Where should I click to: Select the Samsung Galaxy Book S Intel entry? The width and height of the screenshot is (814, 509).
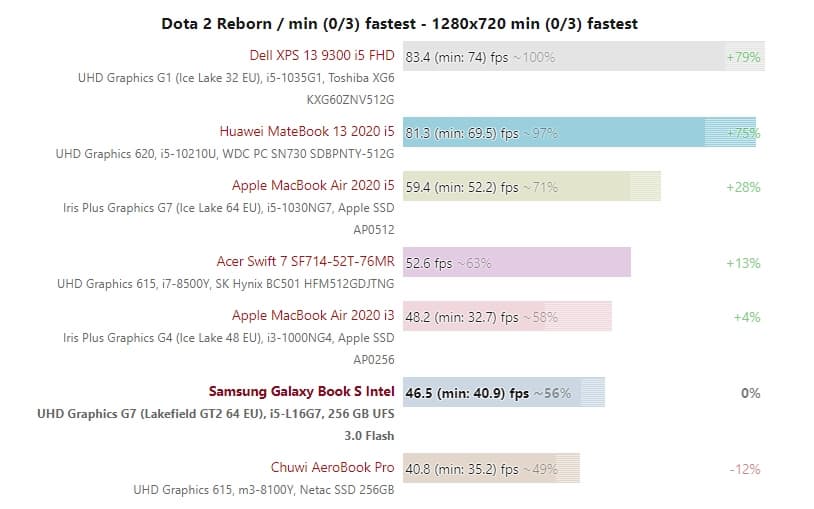coord(301,392)
